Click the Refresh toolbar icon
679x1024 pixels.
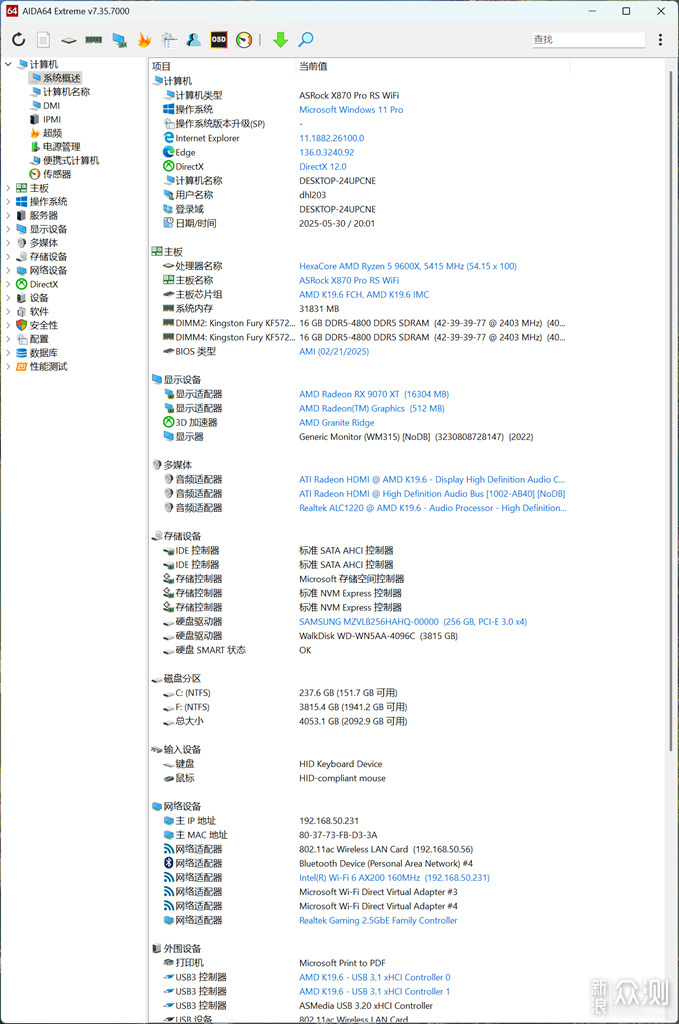coord(19,40)
